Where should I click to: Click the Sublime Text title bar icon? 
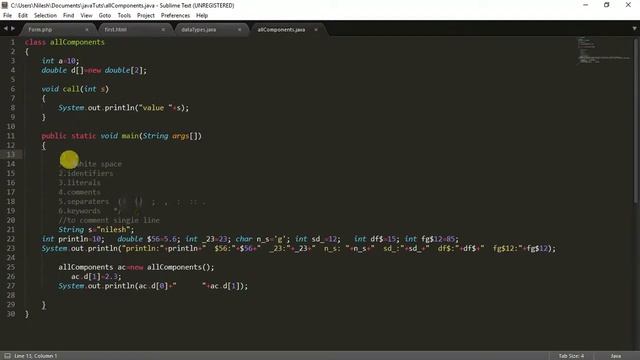coord(5,5)
